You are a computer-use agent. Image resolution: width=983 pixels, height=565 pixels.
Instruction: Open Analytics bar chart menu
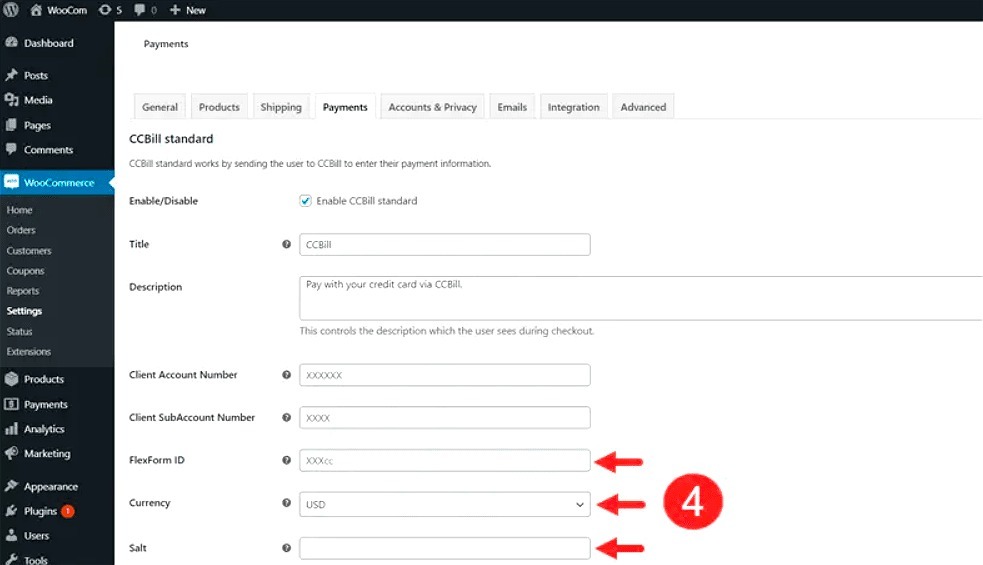coord(11,429)
